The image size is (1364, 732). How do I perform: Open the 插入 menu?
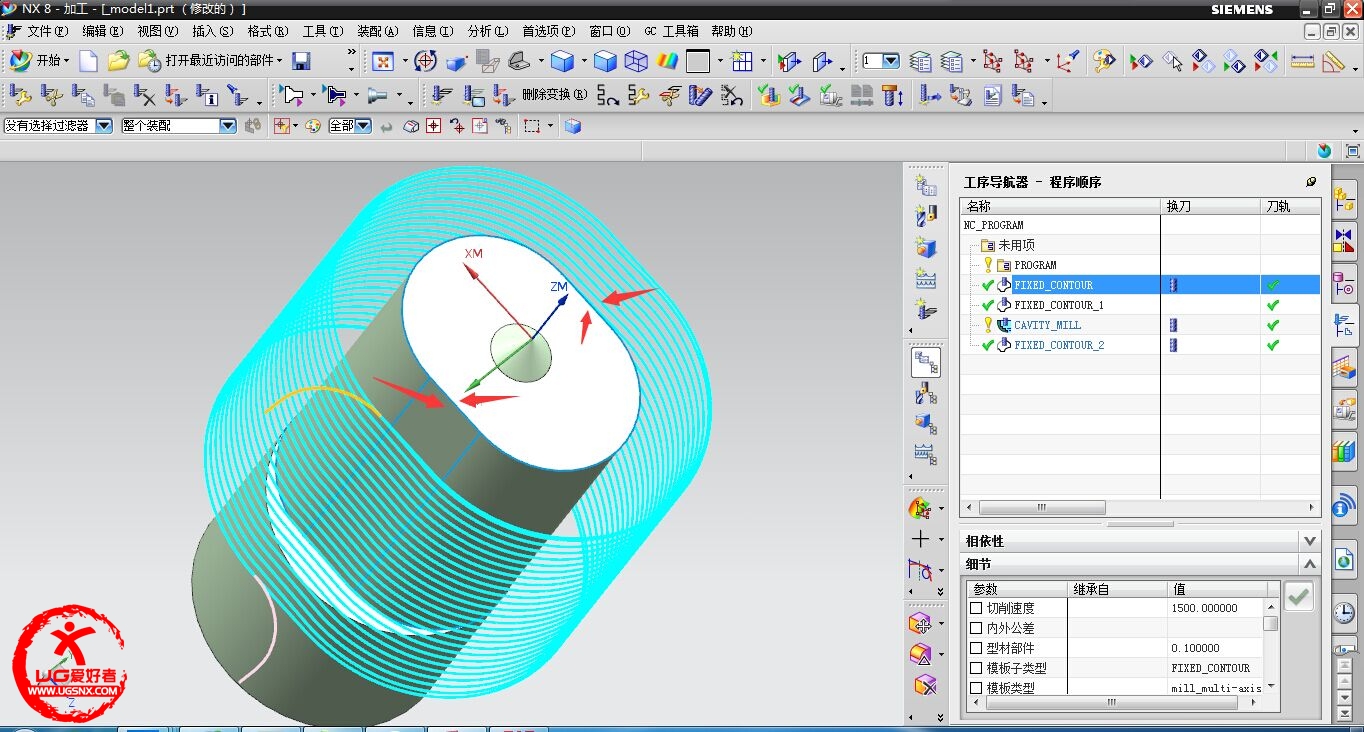coord(212,31)
